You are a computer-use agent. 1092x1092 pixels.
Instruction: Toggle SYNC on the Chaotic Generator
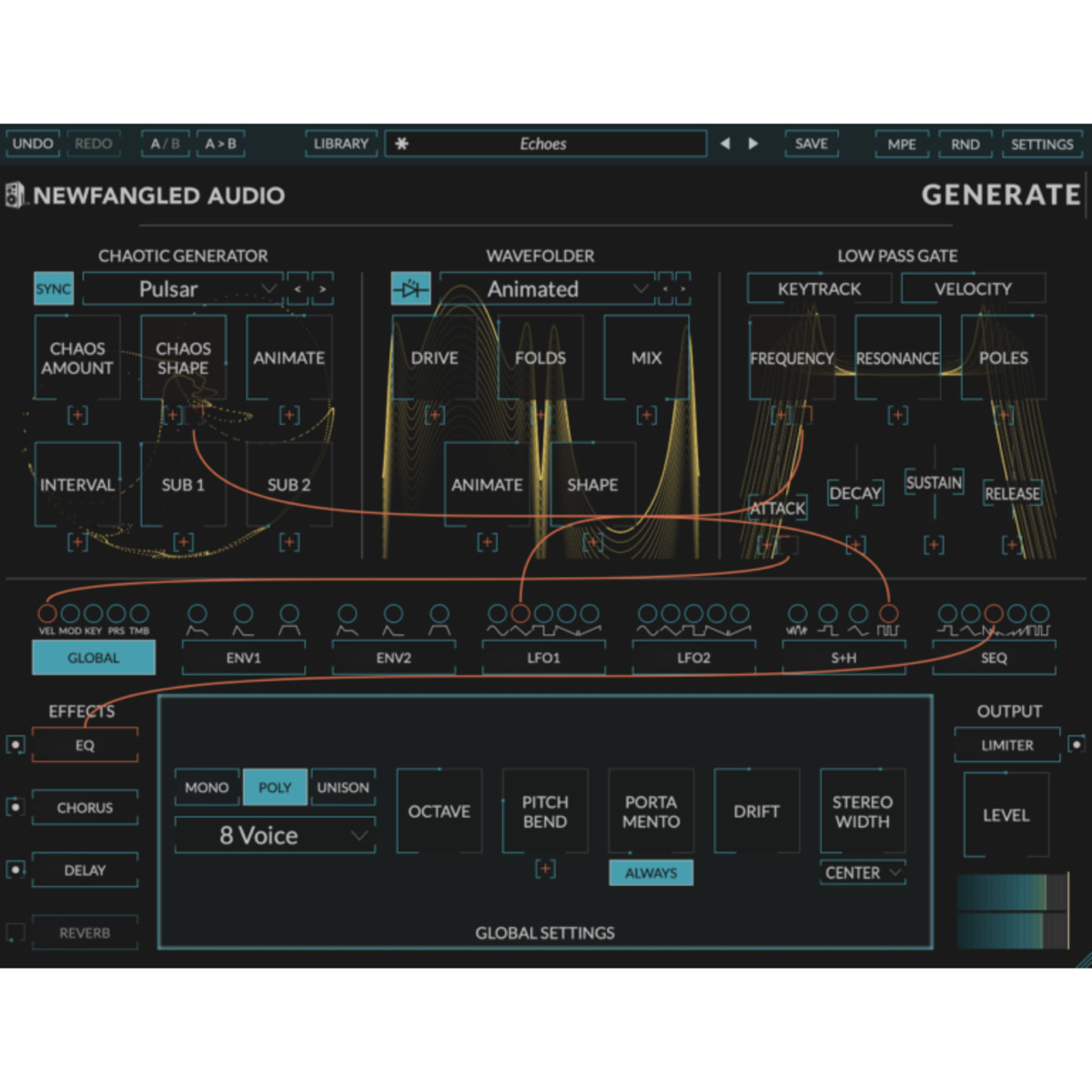(53, 288)
